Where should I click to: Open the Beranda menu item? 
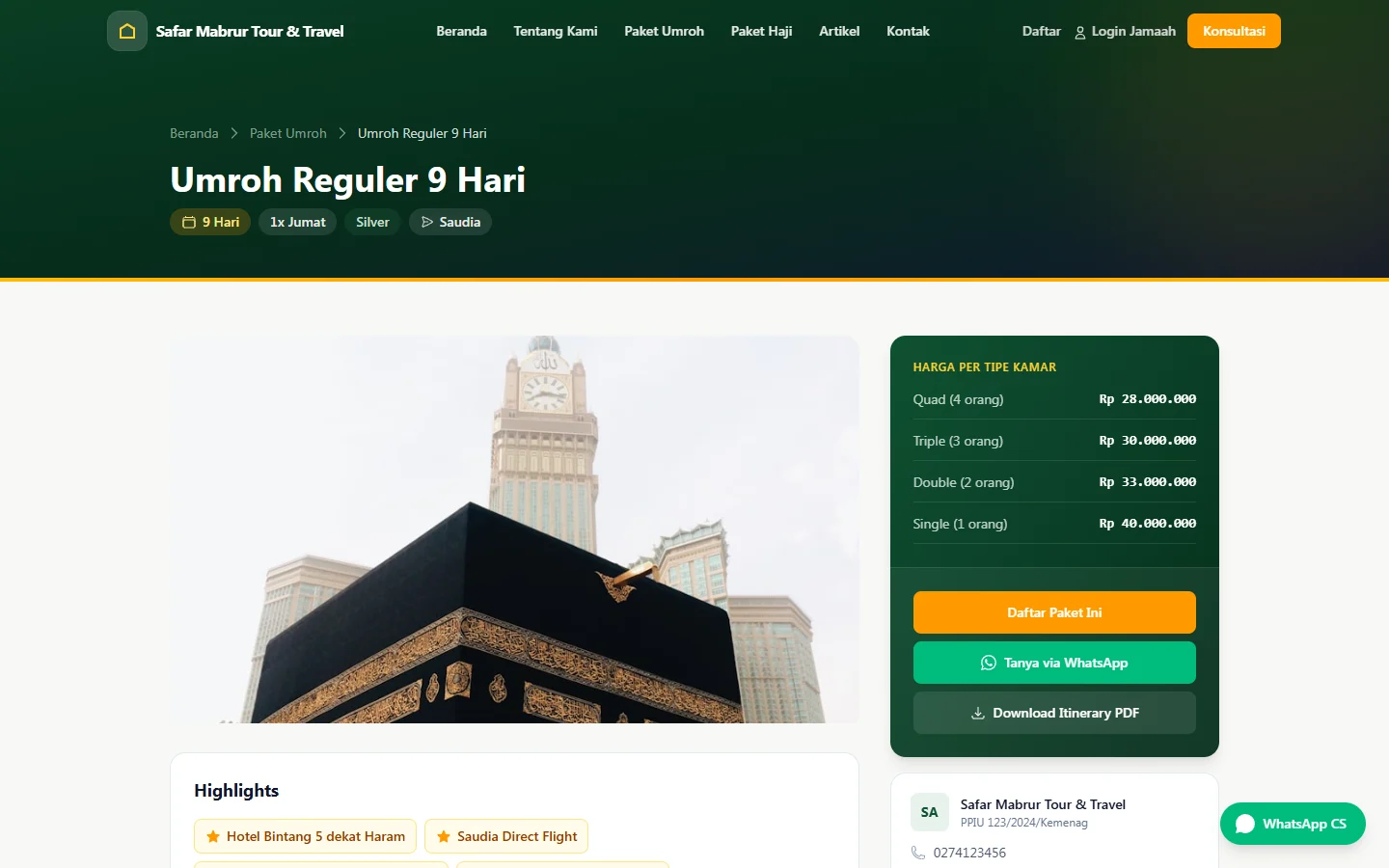[x=461, y=31]
